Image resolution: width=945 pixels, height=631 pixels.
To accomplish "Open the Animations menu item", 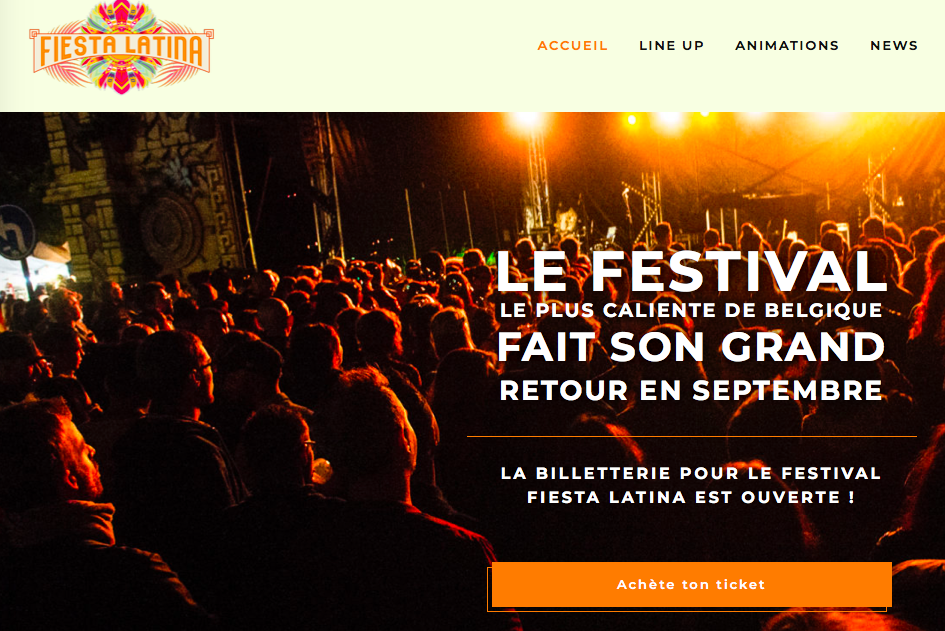I will pos(786,46).
